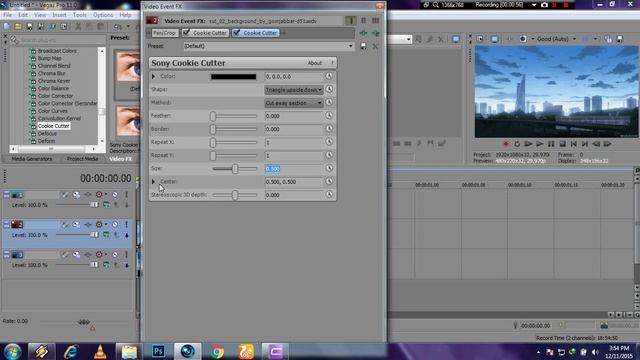Image resolution: width=640 pixels, height=360 pixels.
Task: Click the animate clock icon for Shape
Action: [x=329, y=89]
